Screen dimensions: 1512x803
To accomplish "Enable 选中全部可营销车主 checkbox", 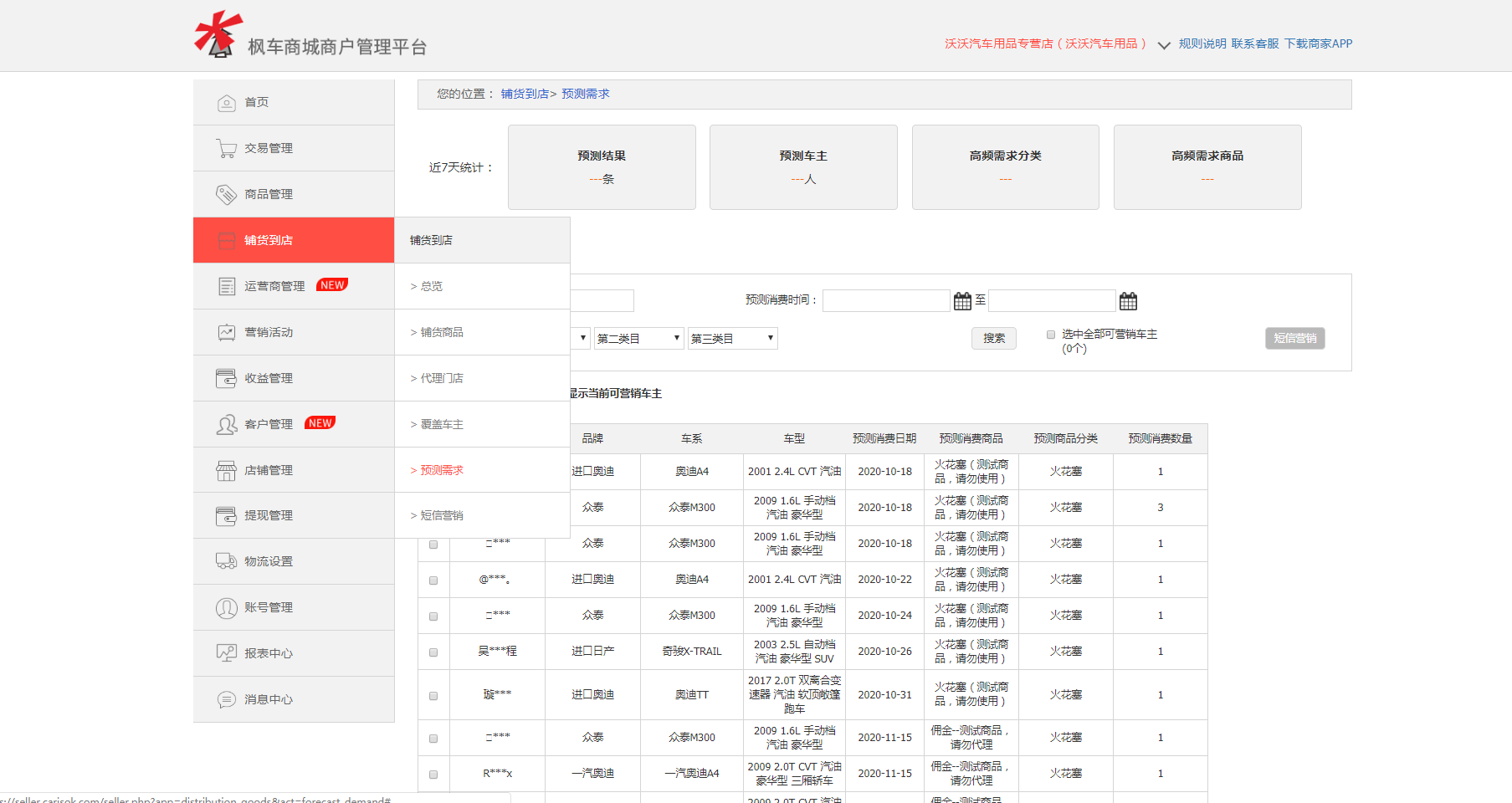I will pos(1051,334).
